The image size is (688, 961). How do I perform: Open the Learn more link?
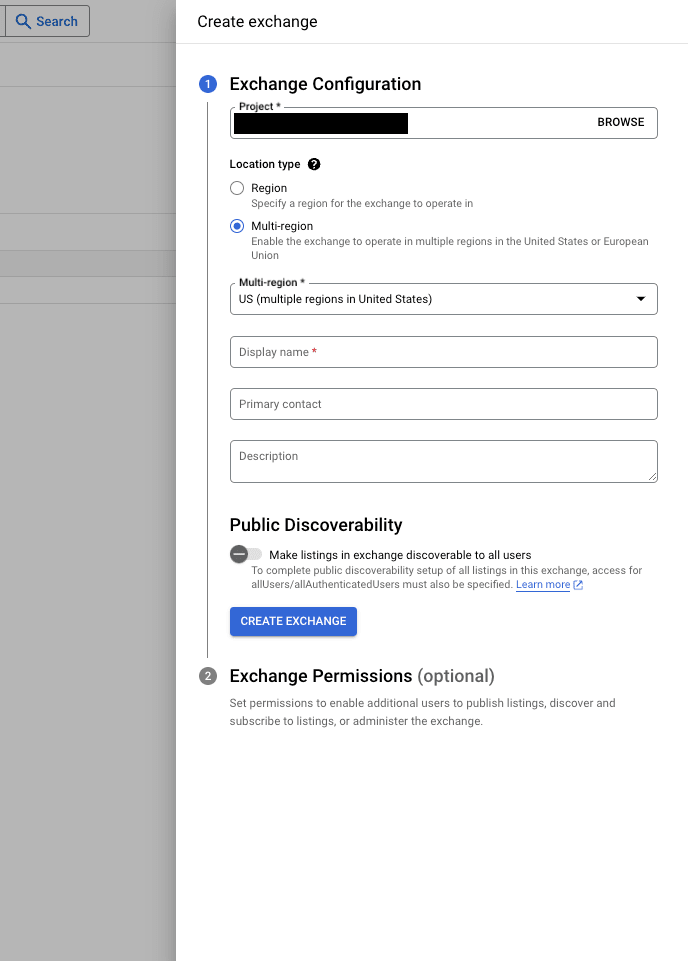coord(543,585)
